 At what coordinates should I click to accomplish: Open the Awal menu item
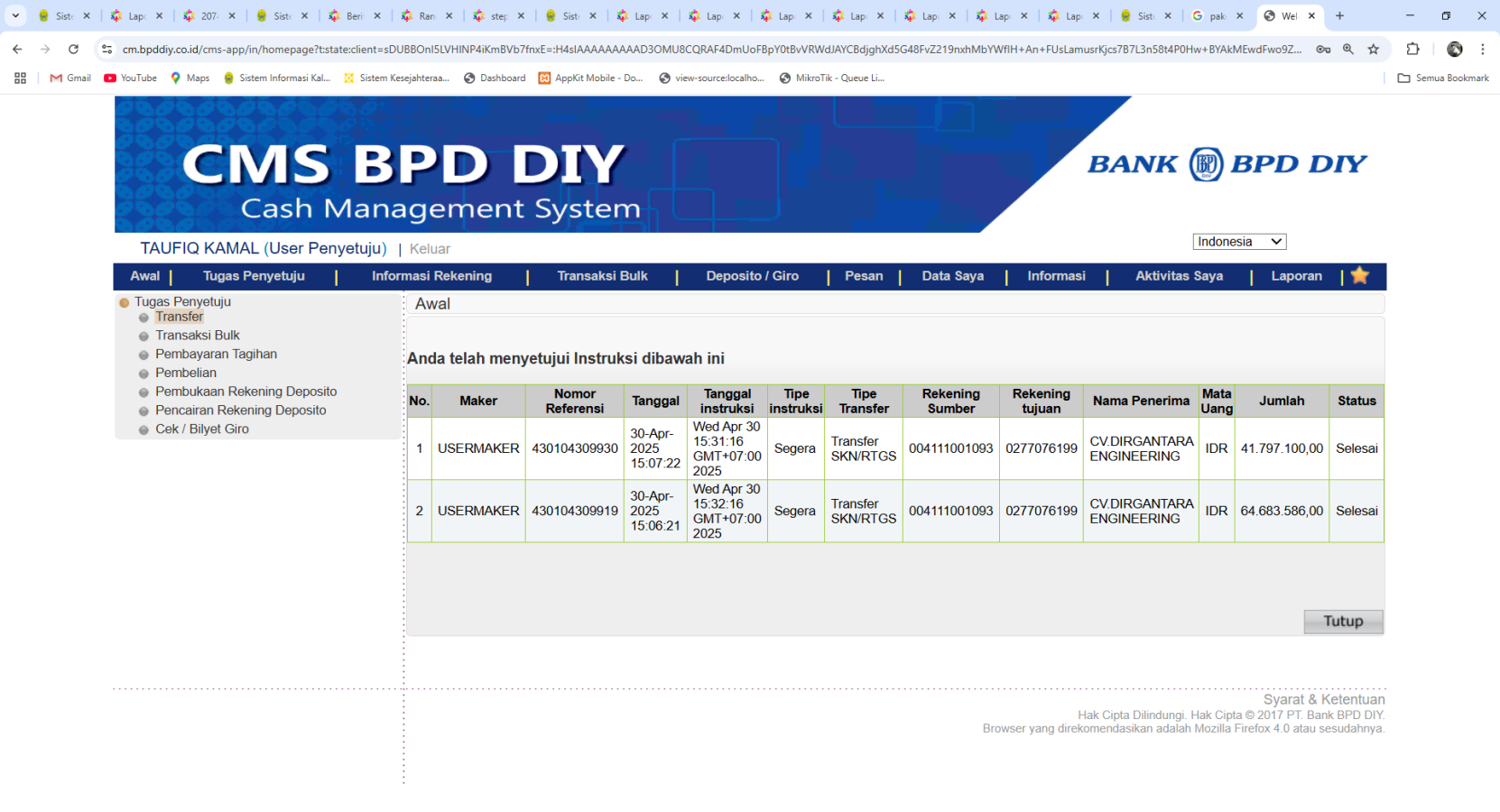point(144,276)
